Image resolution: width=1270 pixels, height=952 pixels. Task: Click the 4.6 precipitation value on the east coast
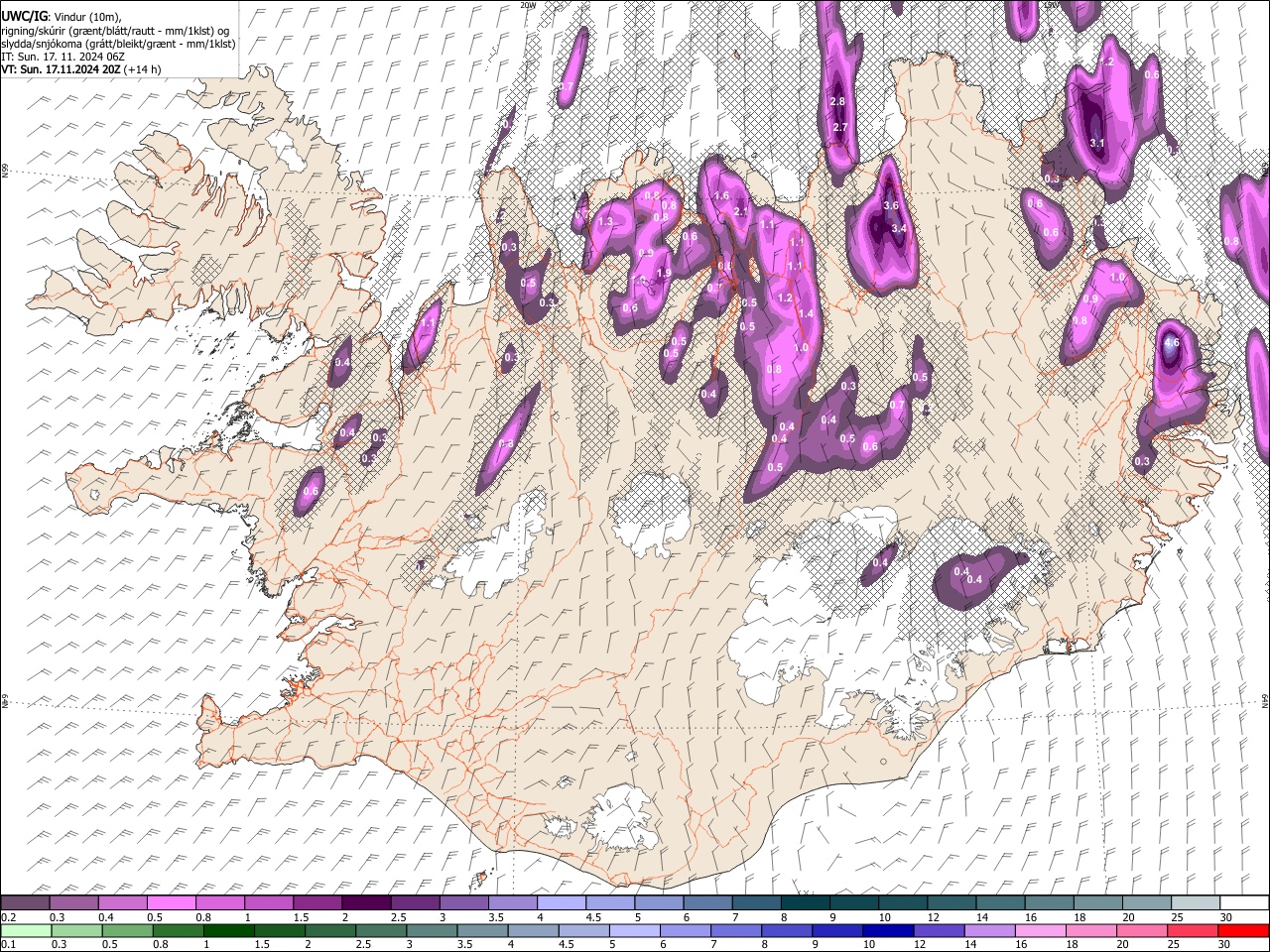1171,343
